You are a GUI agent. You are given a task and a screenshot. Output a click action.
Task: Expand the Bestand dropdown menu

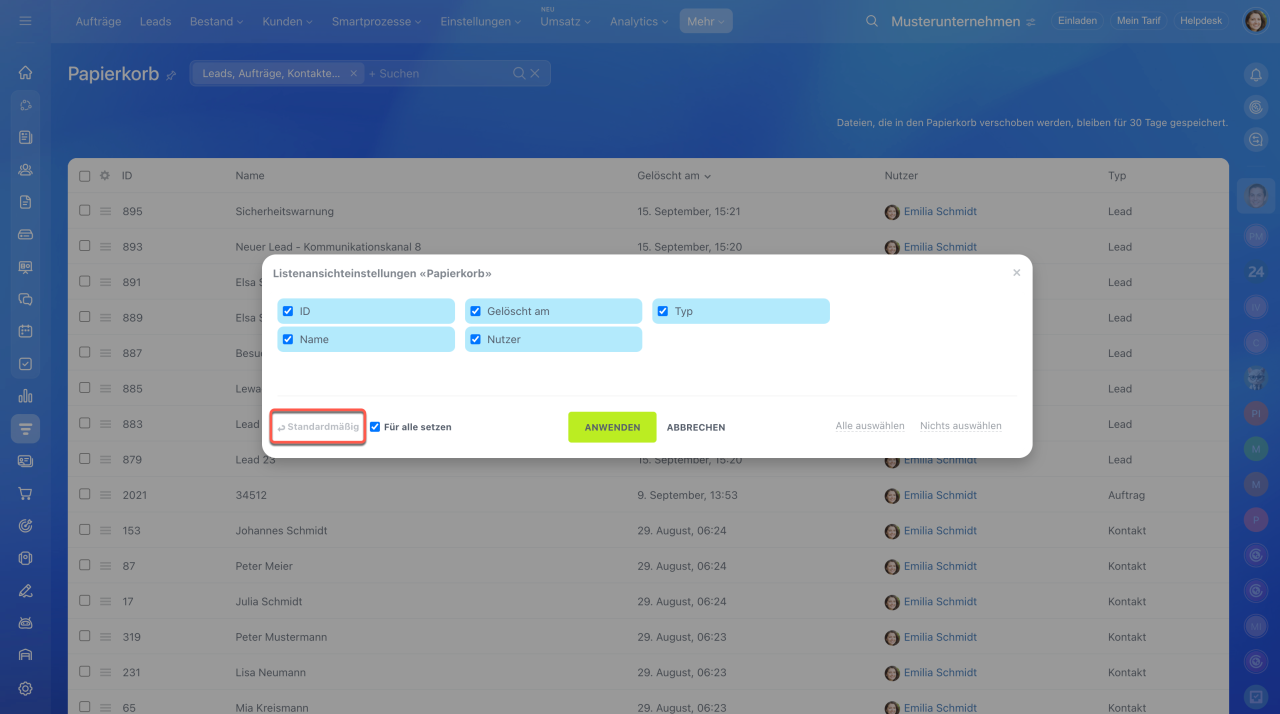pos(216,21)
